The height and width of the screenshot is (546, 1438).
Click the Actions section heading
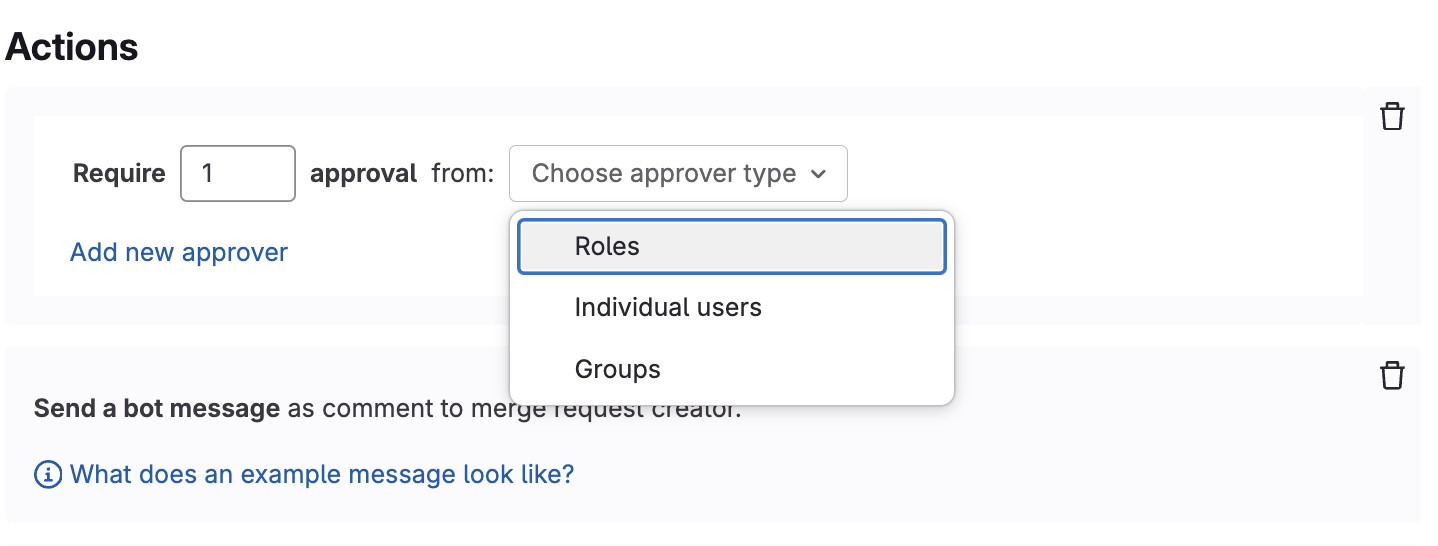72,47
